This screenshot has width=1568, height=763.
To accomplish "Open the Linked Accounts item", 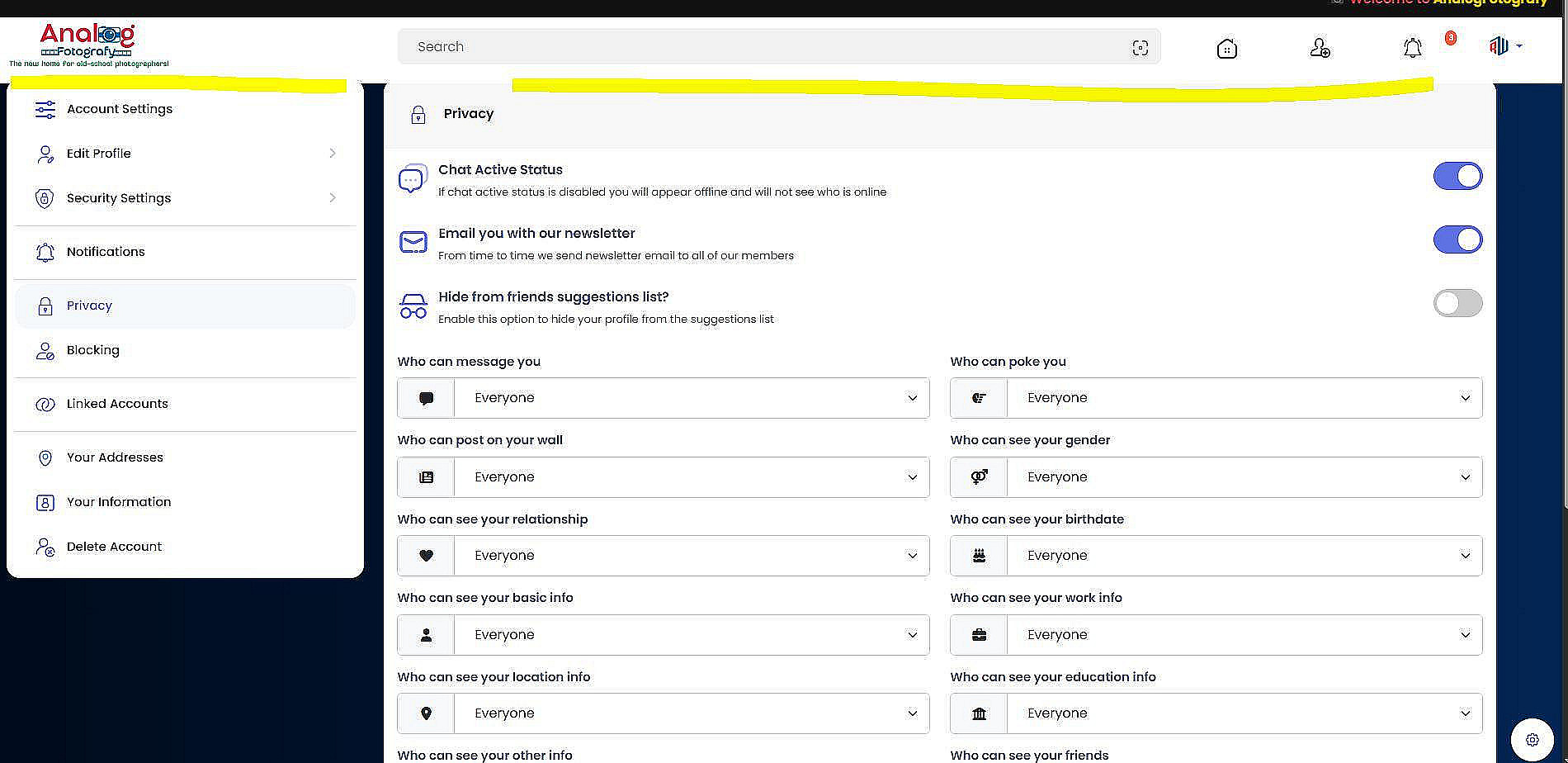I will pos(185,404).
